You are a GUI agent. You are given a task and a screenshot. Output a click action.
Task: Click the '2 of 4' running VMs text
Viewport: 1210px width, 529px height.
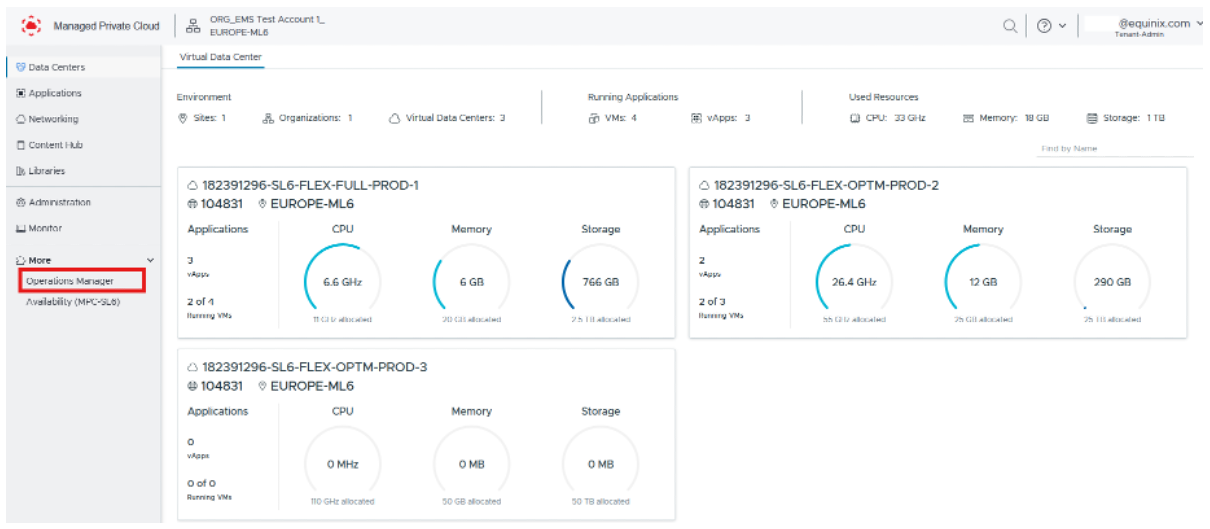[201, 301]
